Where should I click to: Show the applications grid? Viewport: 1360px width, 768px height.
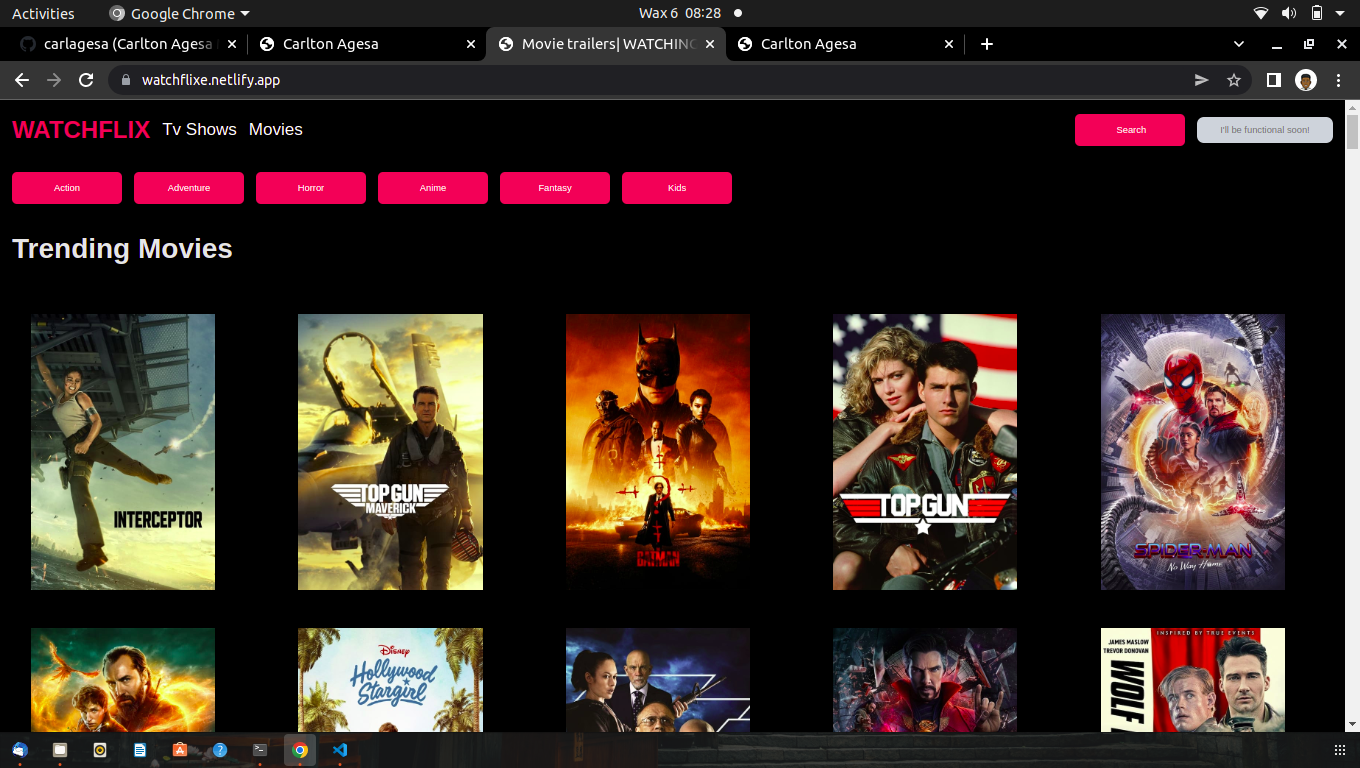click(x=1340, y=750)
